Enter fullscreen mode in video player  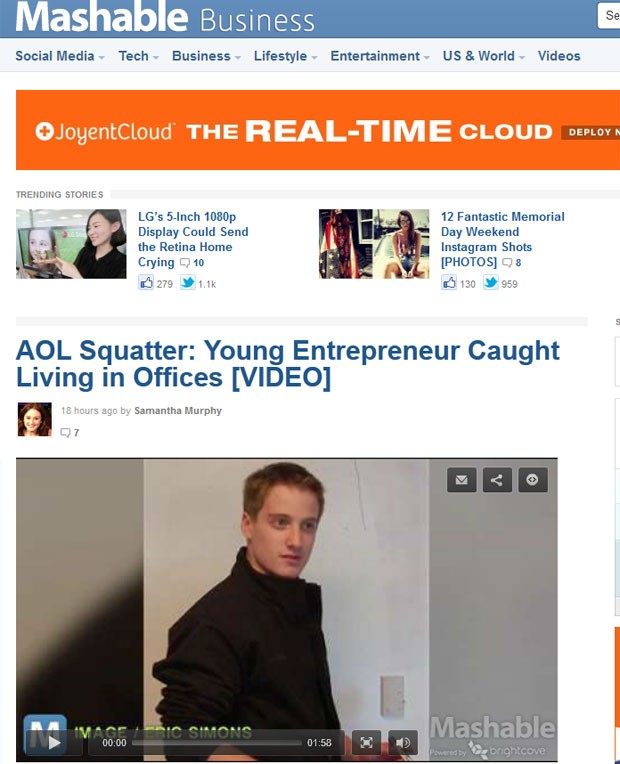coord(366,742)
